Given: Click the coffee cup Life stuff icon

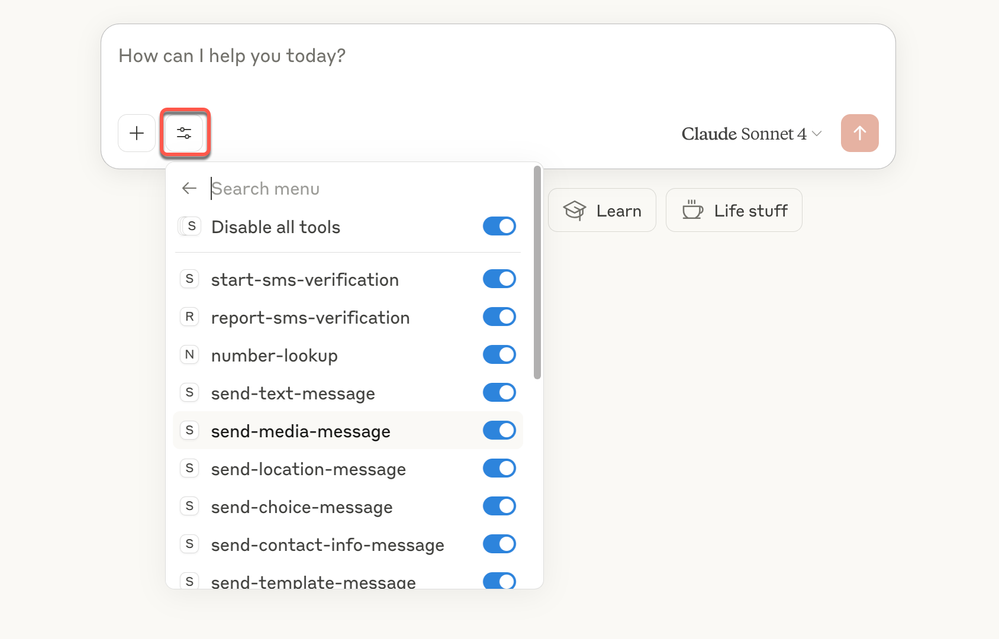Looking at the screenshot, I should [x=692, y=210].
